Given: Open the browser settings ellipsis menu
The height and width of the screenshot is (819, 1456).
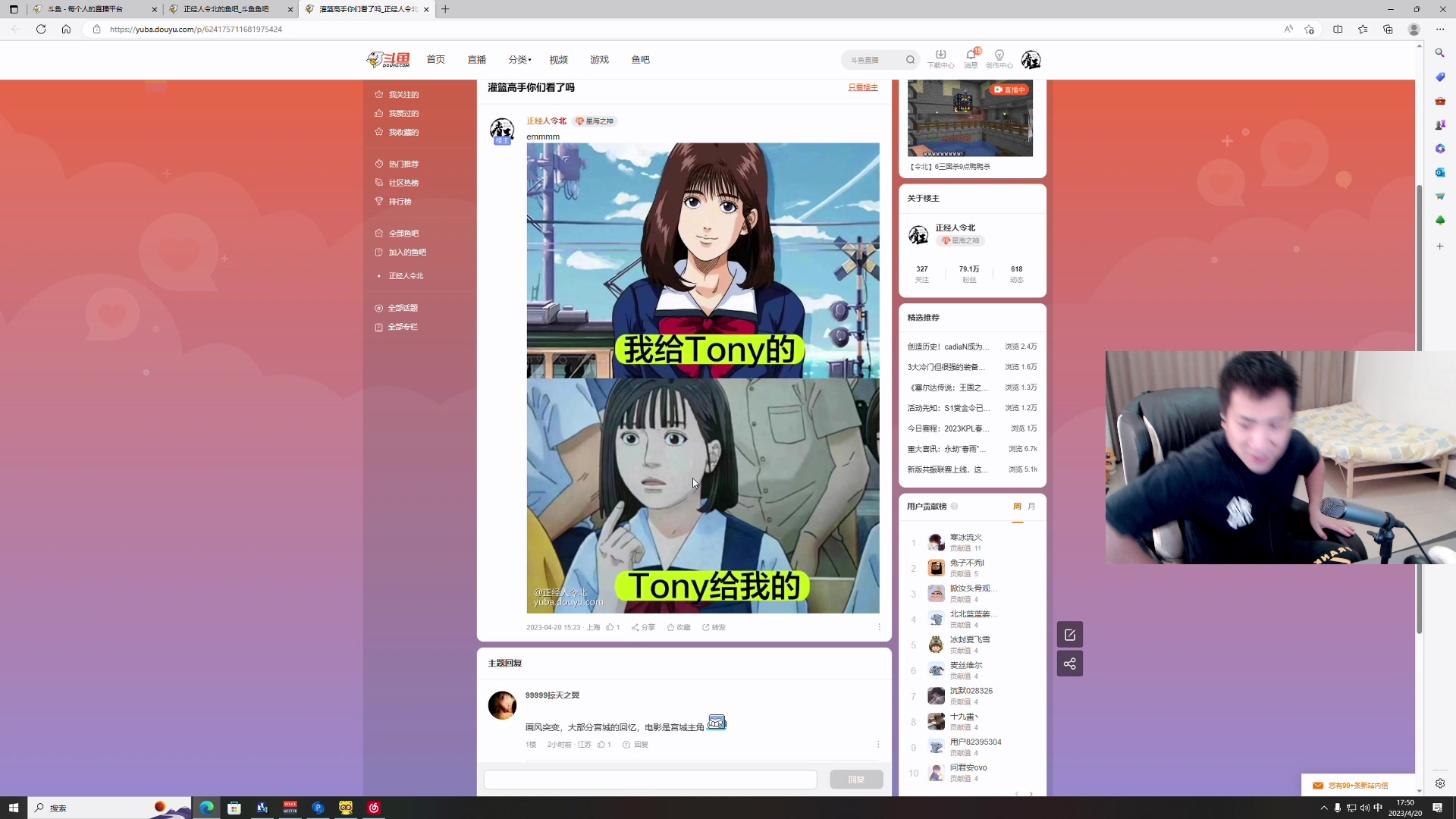Looking at the screenshot, I should (x=1440, y=29).
